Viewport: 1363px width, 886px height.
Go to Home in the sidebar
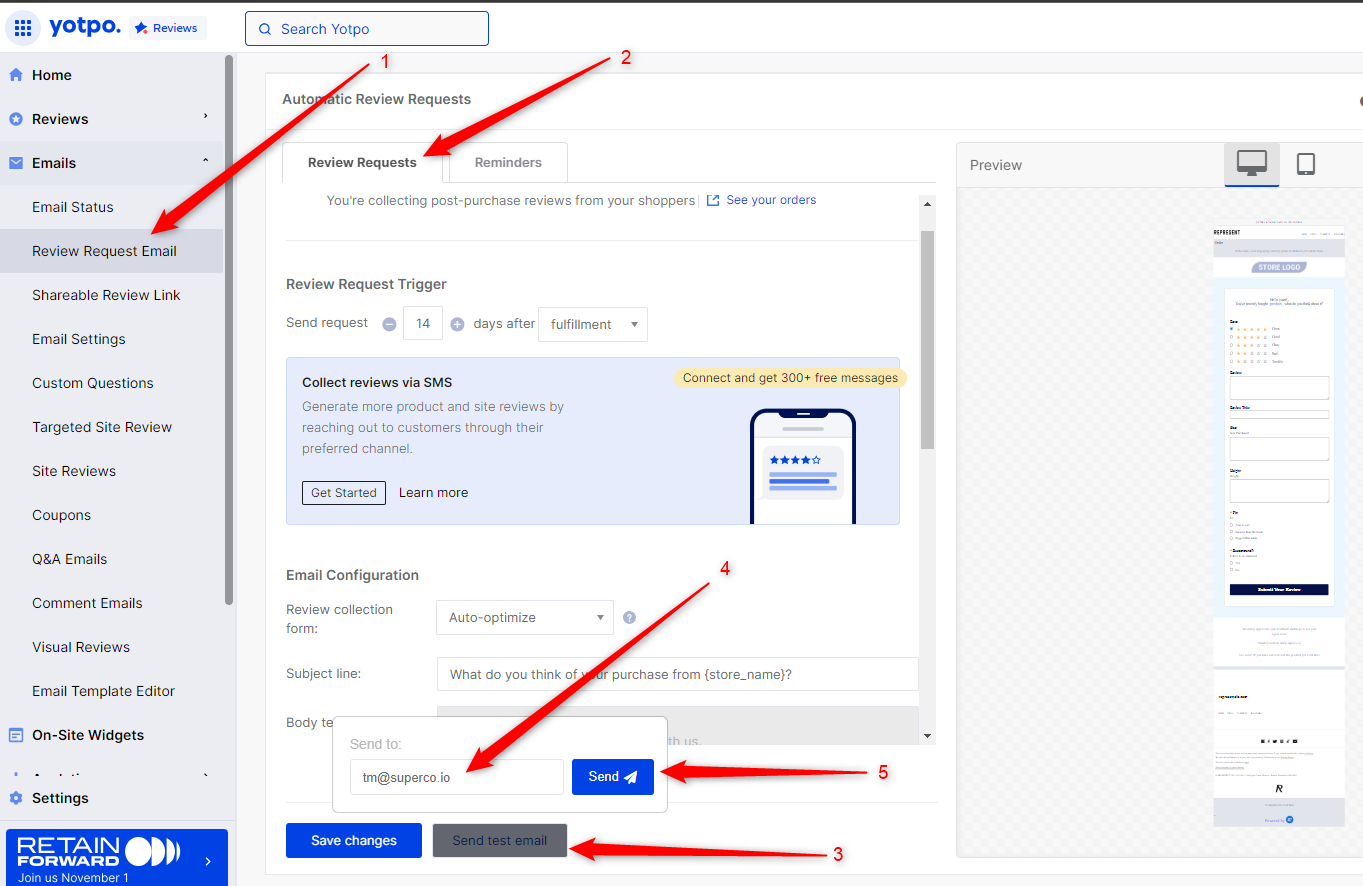click(52, 75)
